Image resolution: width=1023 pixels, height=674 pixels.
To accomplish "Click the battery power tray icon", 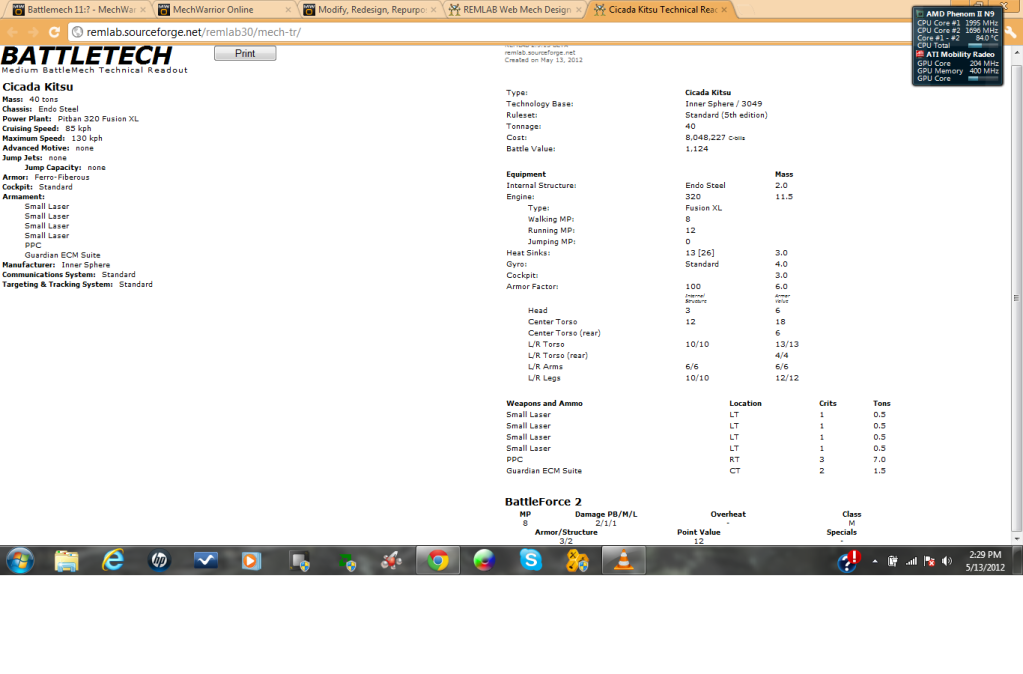I will pos(893,561).
